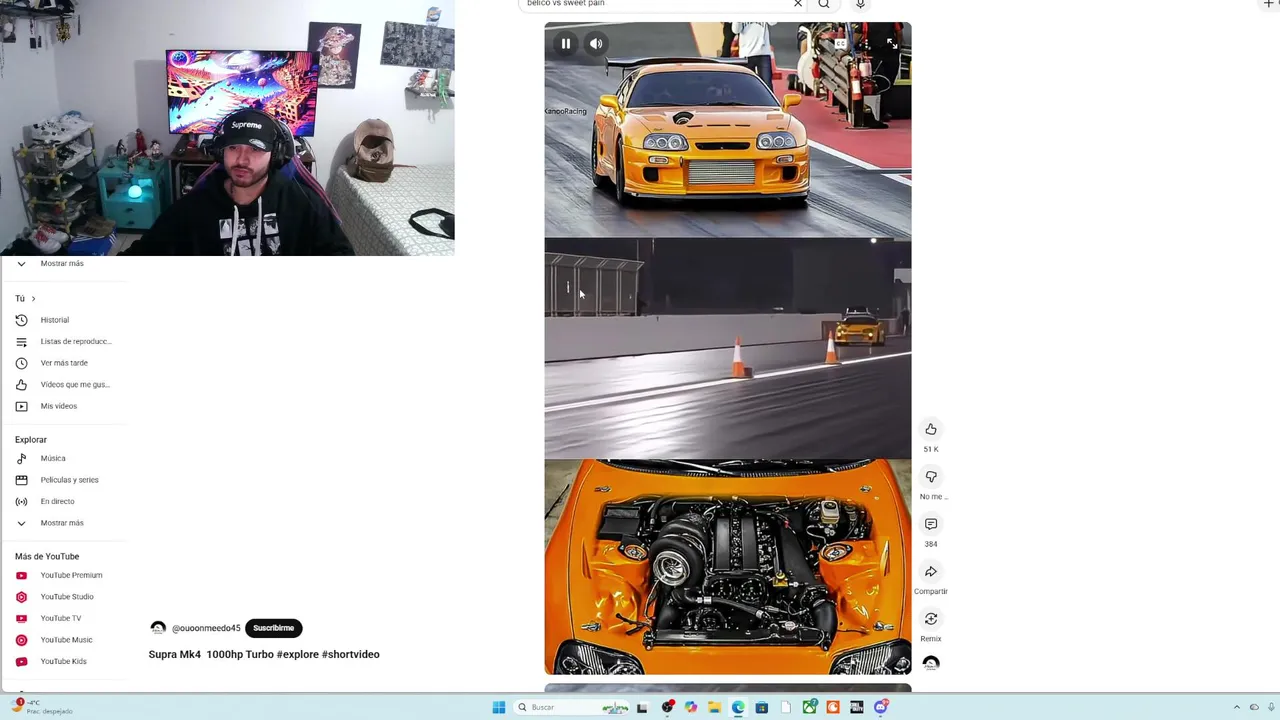The height and width of the screenshot is (720, 1280).
Task: Dislike the Supra Mk4 Short
Action: click(931, 477)
